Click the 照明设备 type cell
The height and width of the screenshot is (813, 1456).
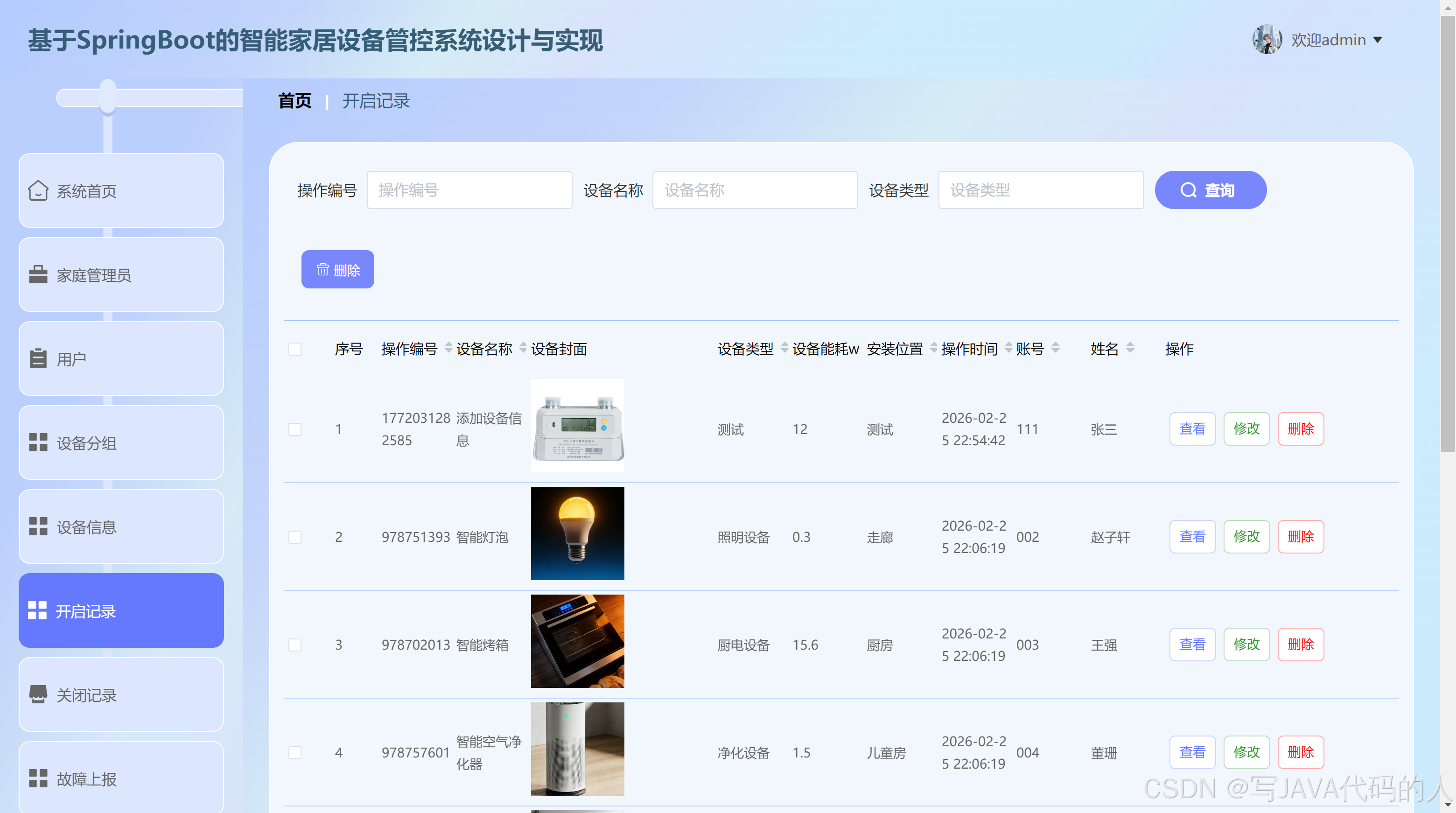click(x=744, y=537)
